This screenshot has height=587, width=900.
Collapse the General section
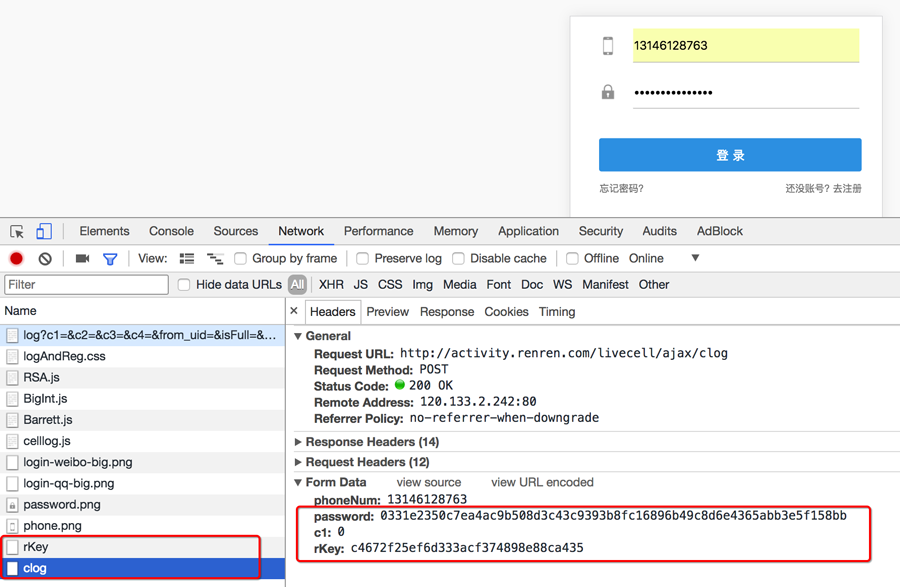pos(298,336)
